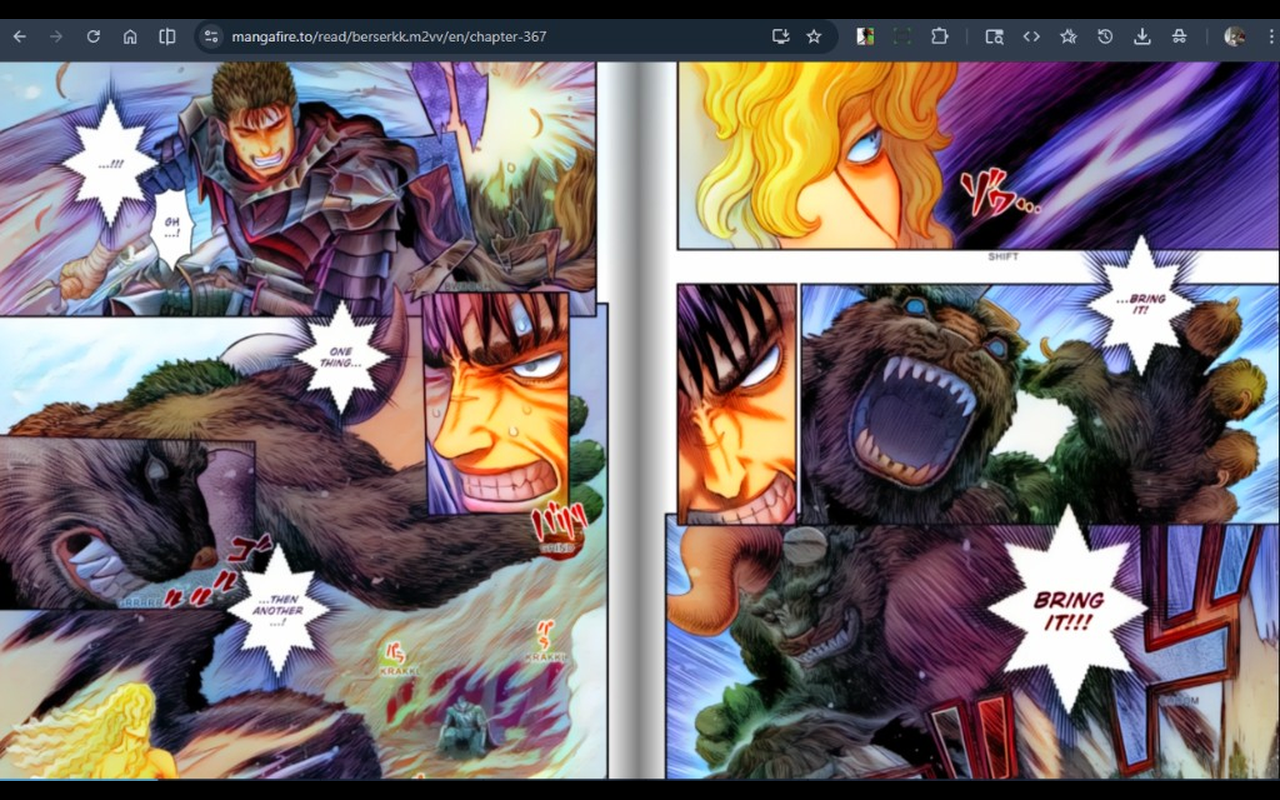Install the site as an app
Screen dimensions: 1280x800
pos(781,36)
